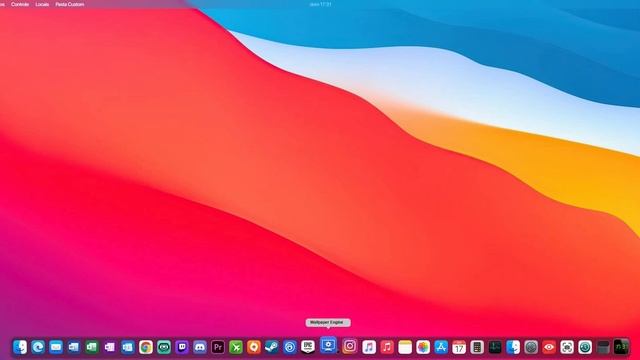Open the Mail app in the dock
The image size is (640, 360).
click(56, 347)
